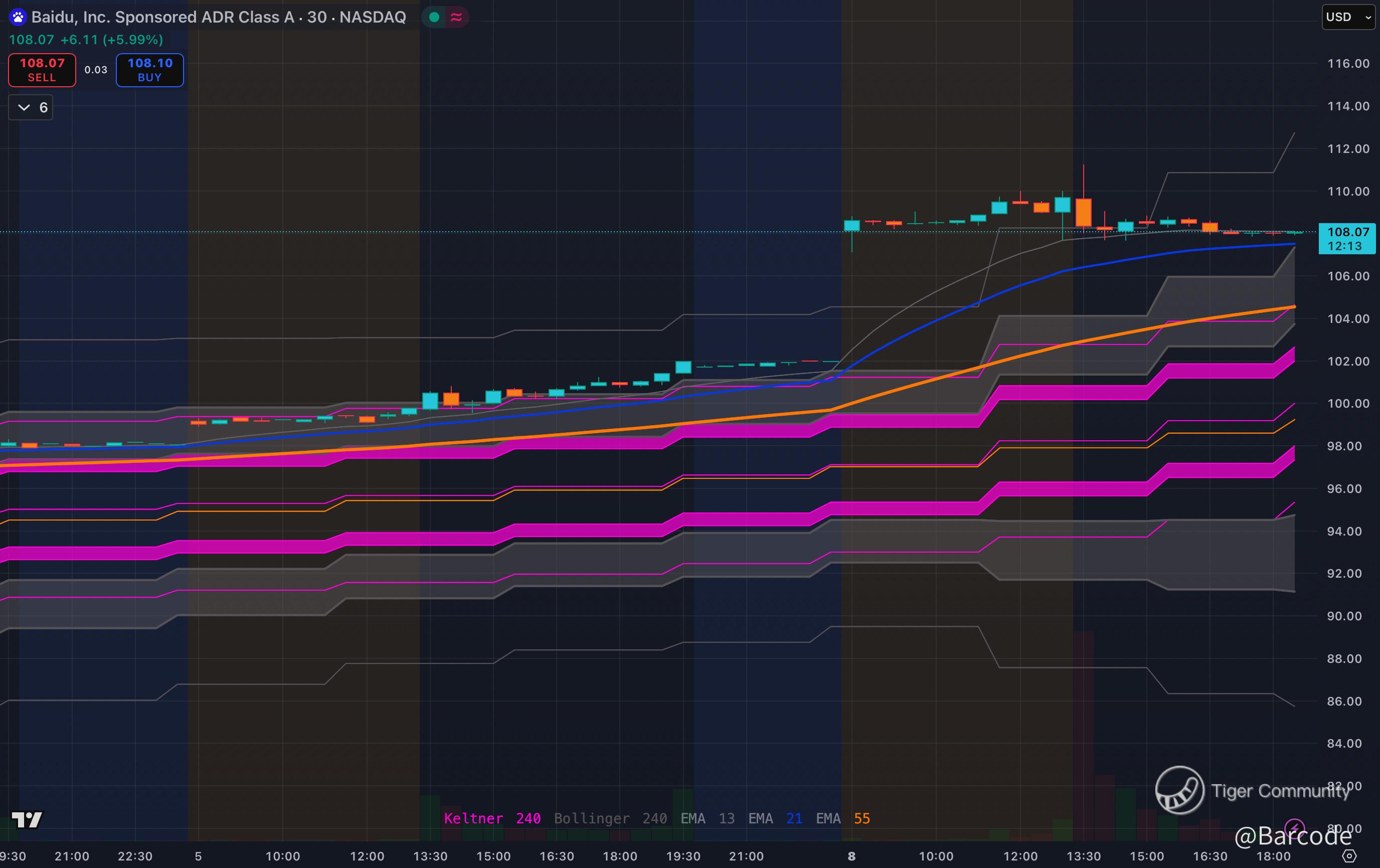This screenshot has height=868, width=1380.
Task: Click the 110.00 price scale level
Action: [x=1348, y=192]
